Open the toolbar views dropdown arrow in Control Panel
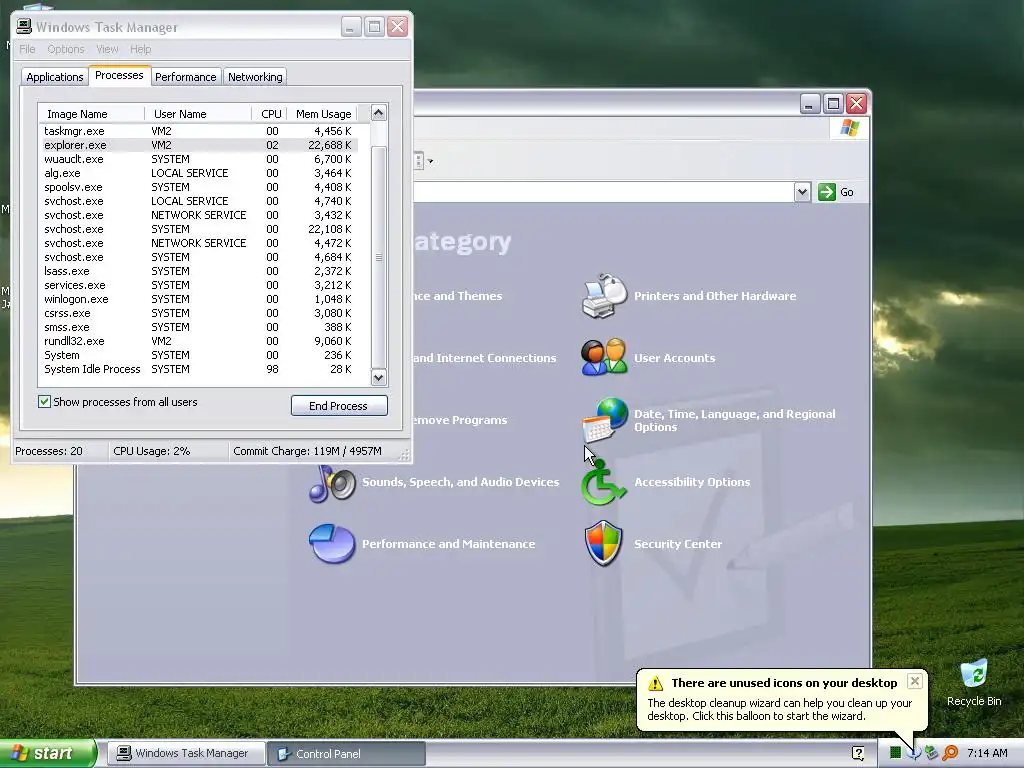The height and width of the screenshot is (768, 1024). coord(430,161)
